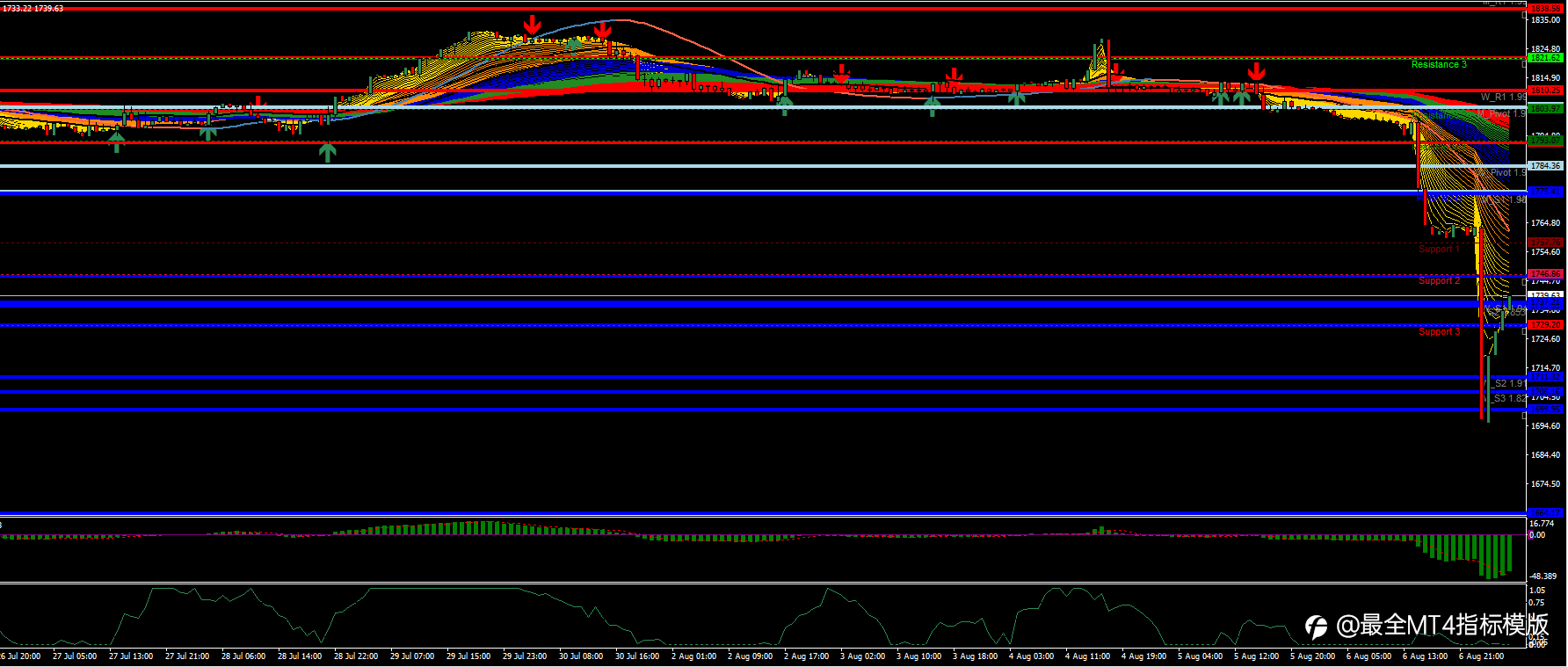Click the 16.774 histogram scale value
The height and width of the screenshot is (667, 1568).
[x=1542, y=524]
